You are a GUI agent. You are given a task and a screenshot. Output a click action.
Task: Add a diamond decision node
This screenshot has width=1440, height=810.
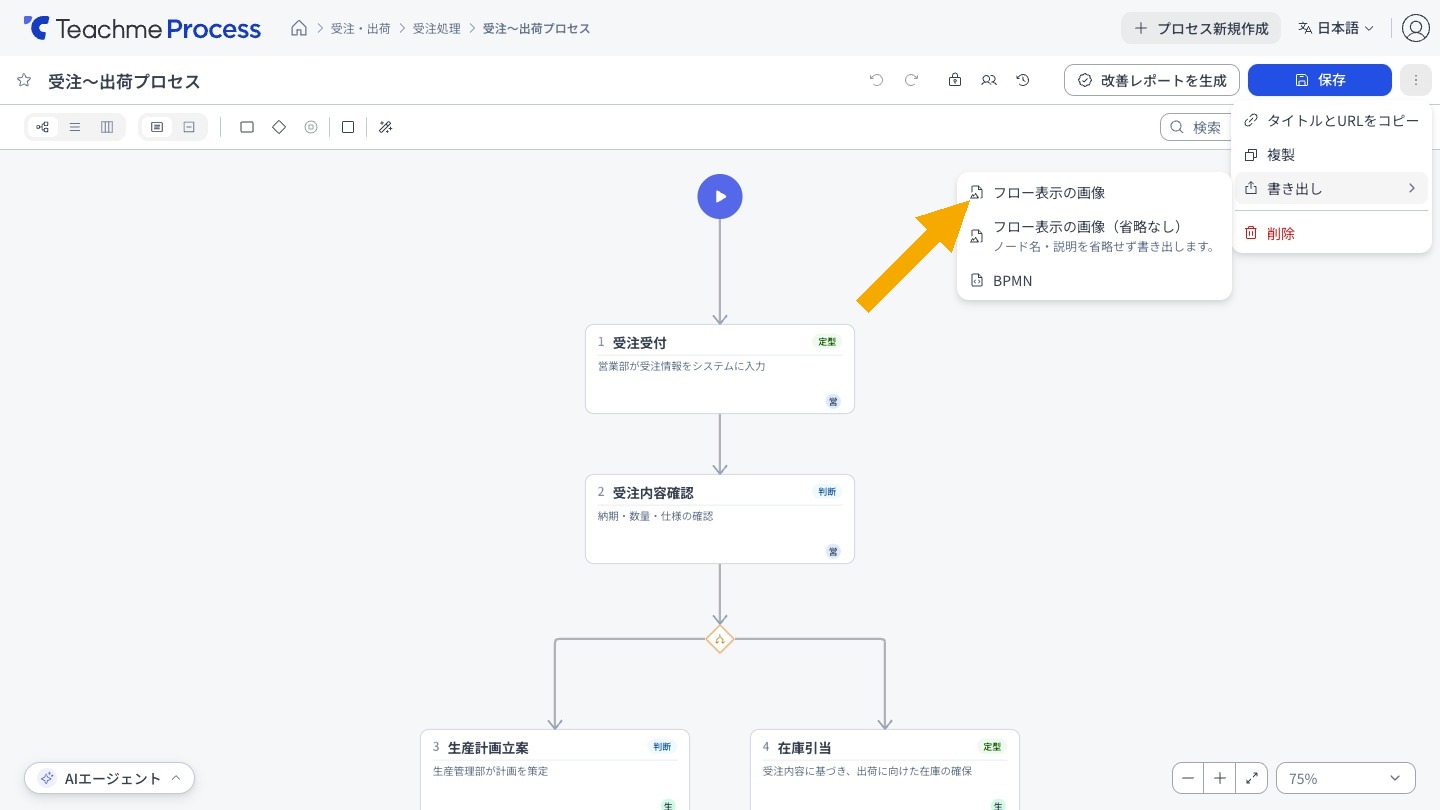click(x=279, y=127)
